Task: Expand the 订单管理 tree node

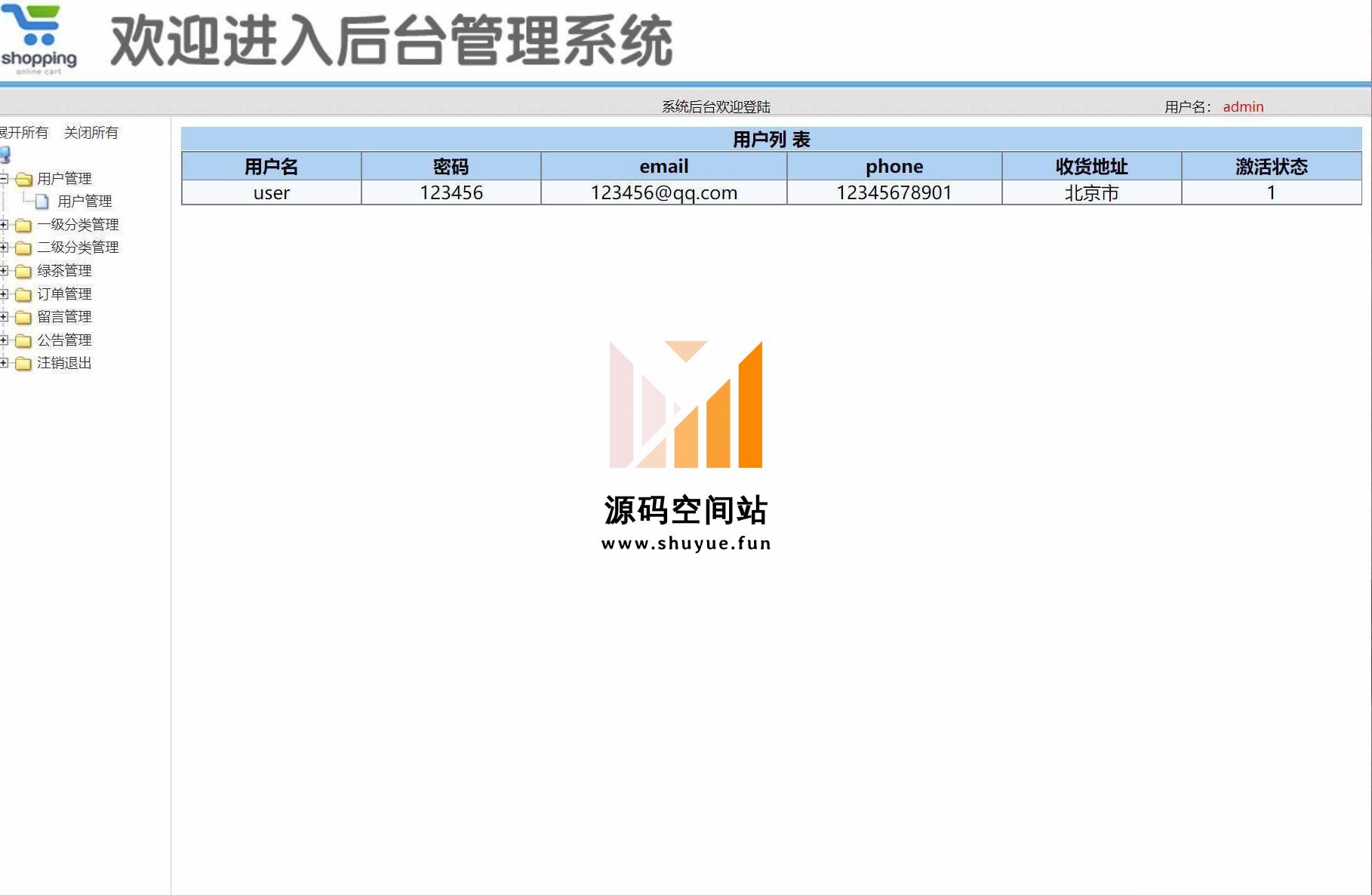Action: (4, 294)
